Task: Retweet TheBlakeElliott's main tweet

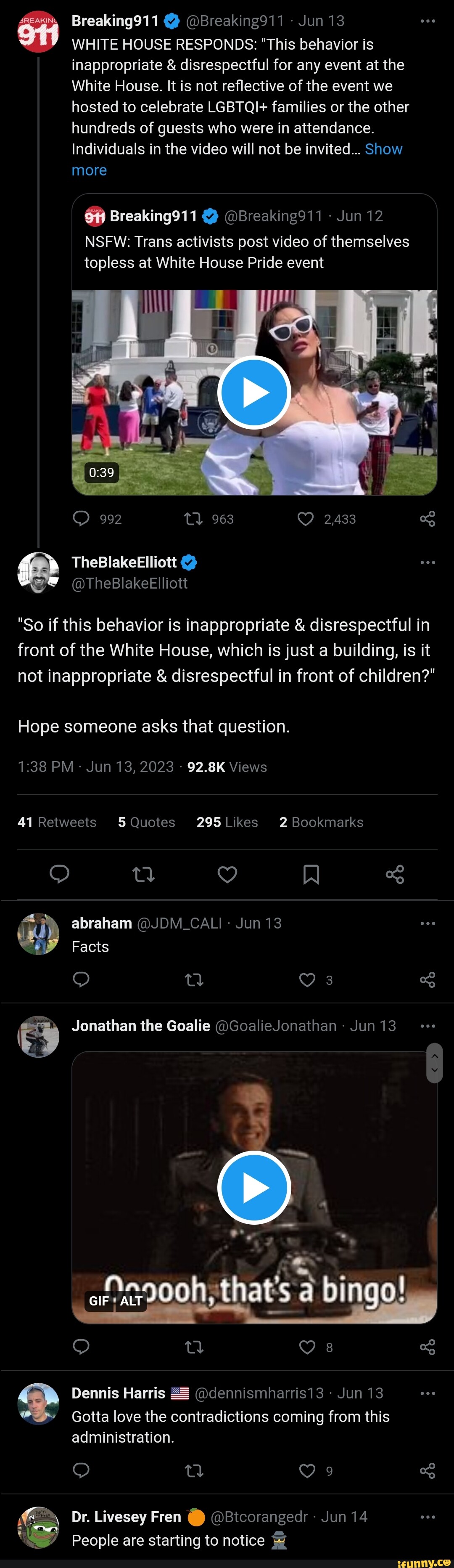Action: 144,874
